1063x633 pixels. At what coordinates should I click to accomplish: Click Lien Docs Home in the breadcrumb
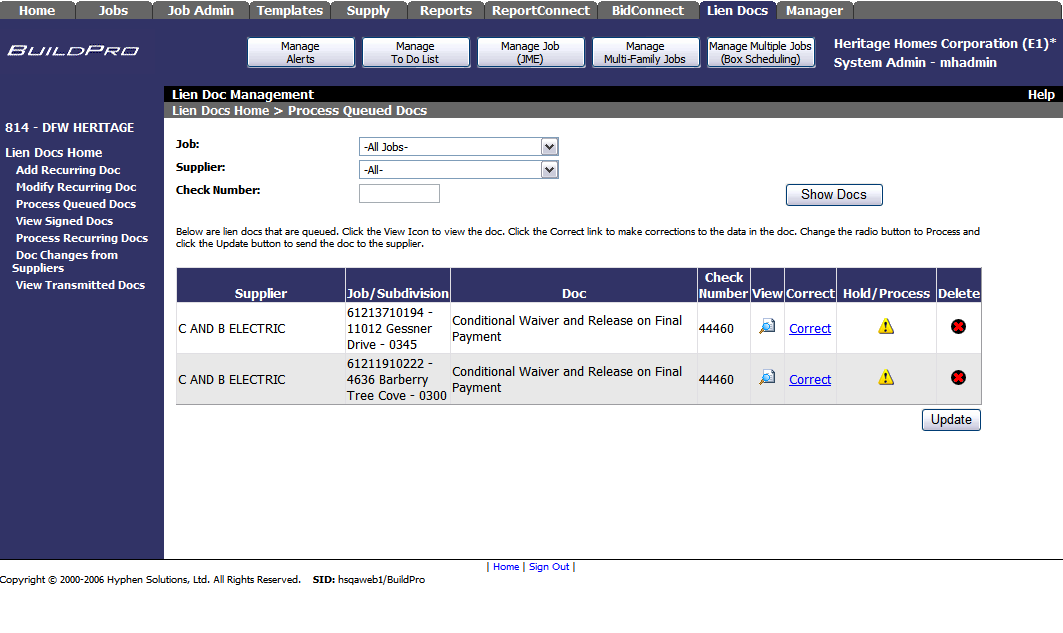(220, 110)
